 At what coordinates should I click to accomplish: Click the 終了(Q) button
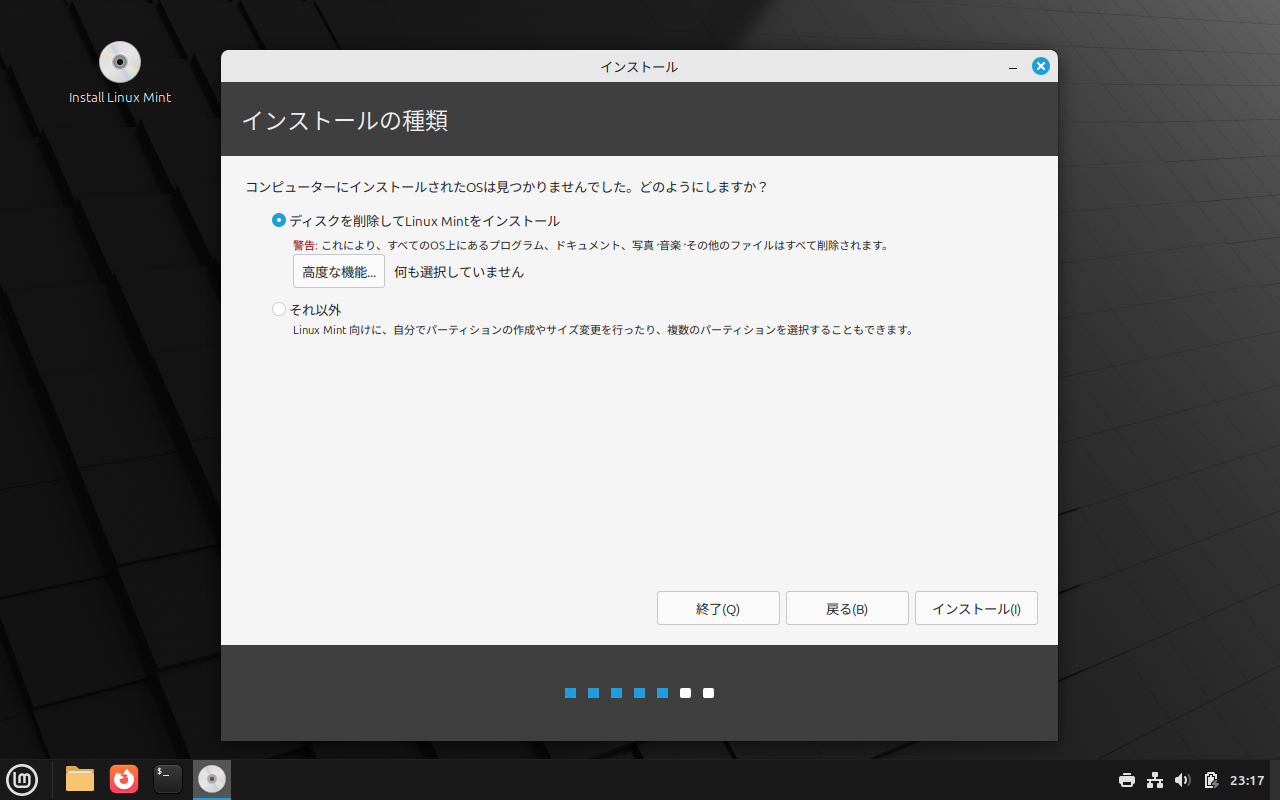pyautogui.click(x=718, y=608)
